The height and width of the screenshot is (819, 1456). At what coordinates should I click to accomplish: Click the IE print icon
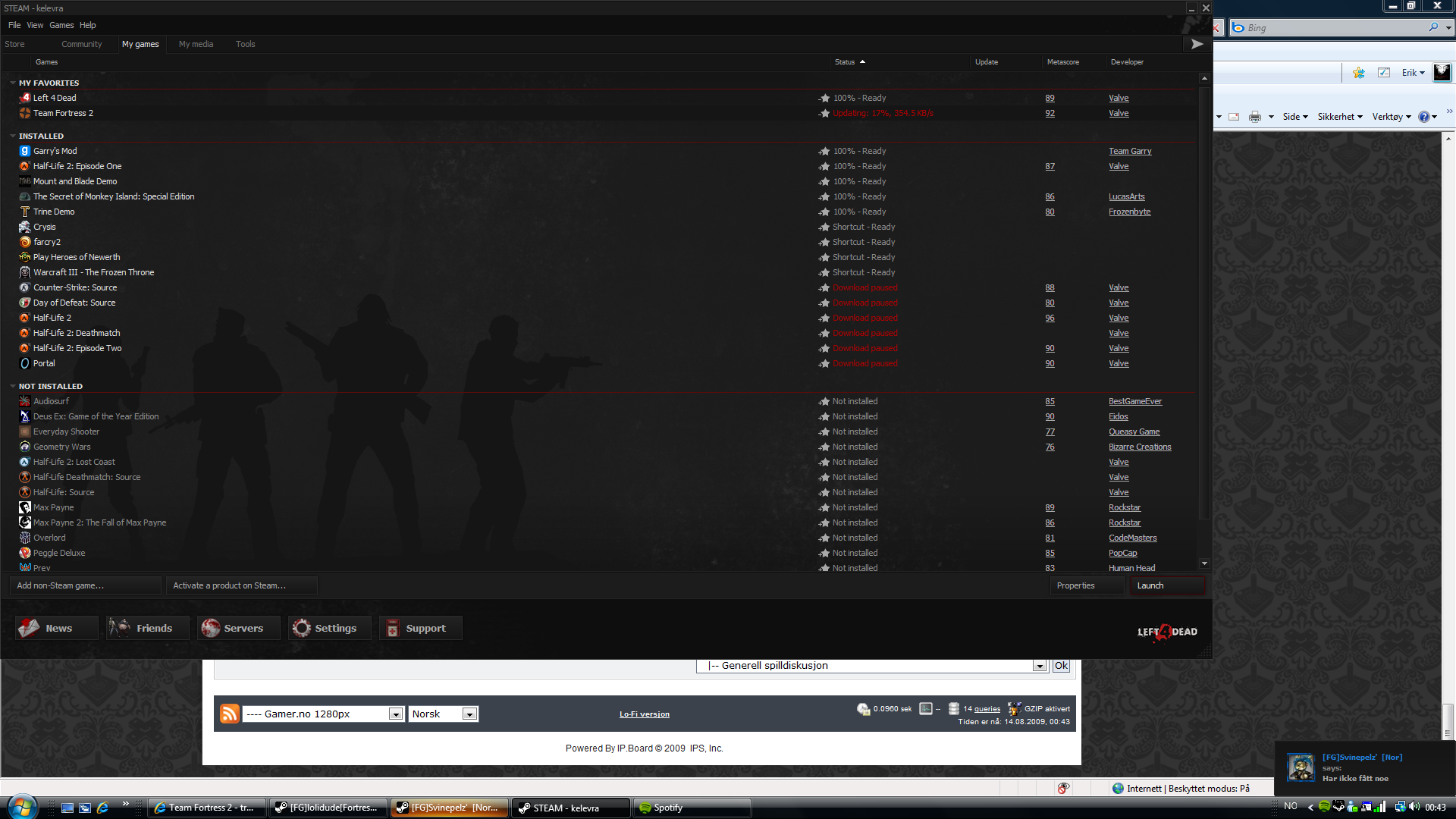(1255, 117)
